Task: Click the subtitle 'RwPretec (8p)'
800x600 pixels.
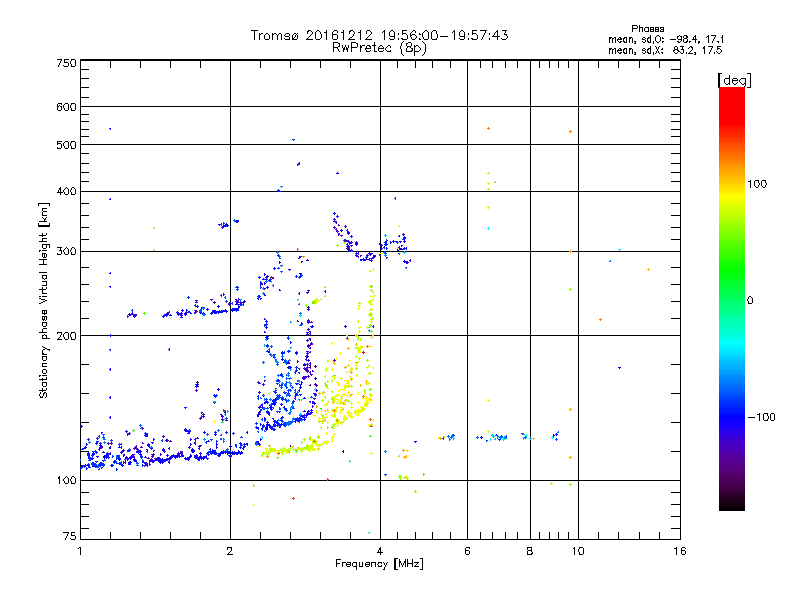Action: (x=379, y=48)
